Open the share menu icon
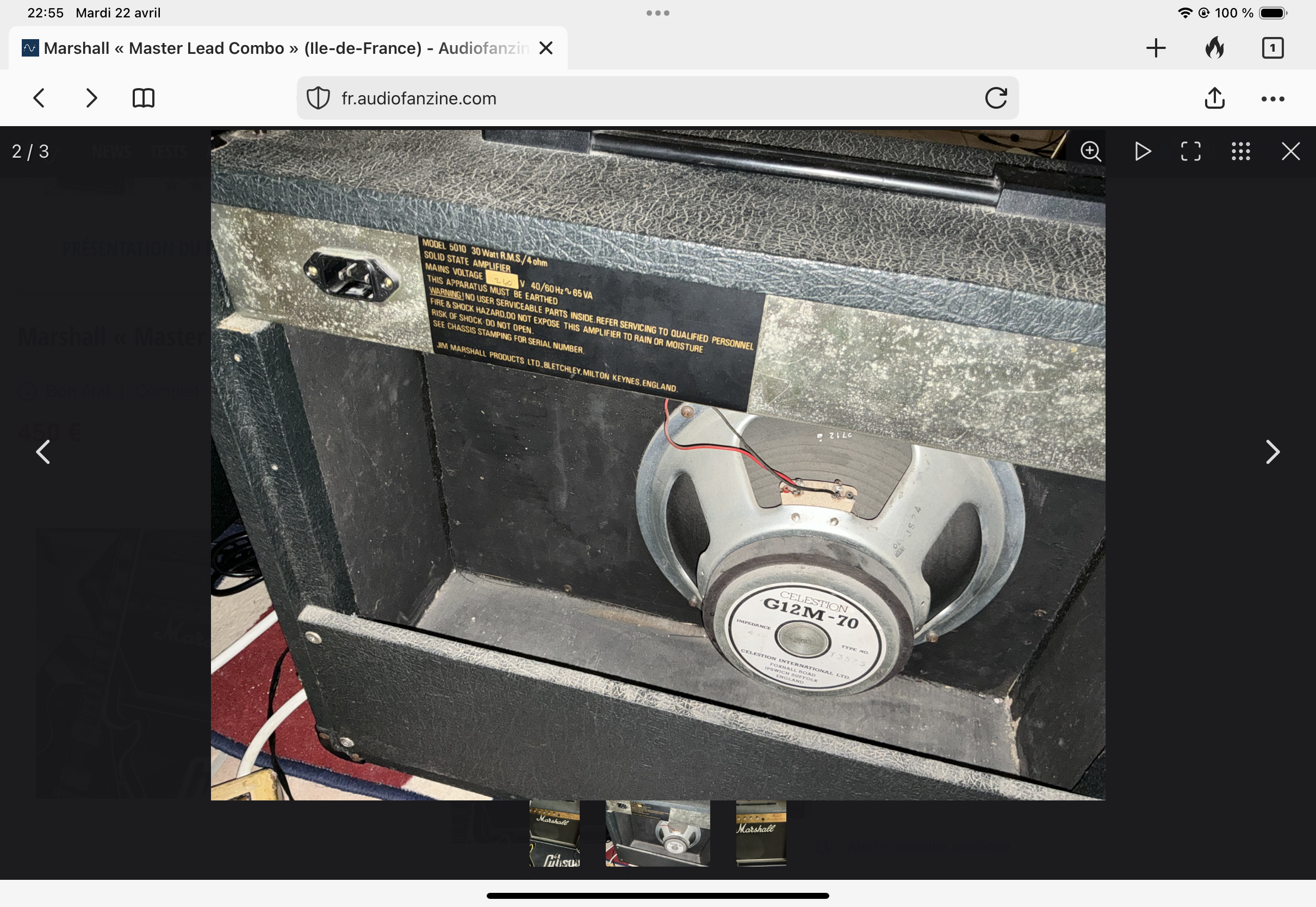 (x=1214, y=98)
